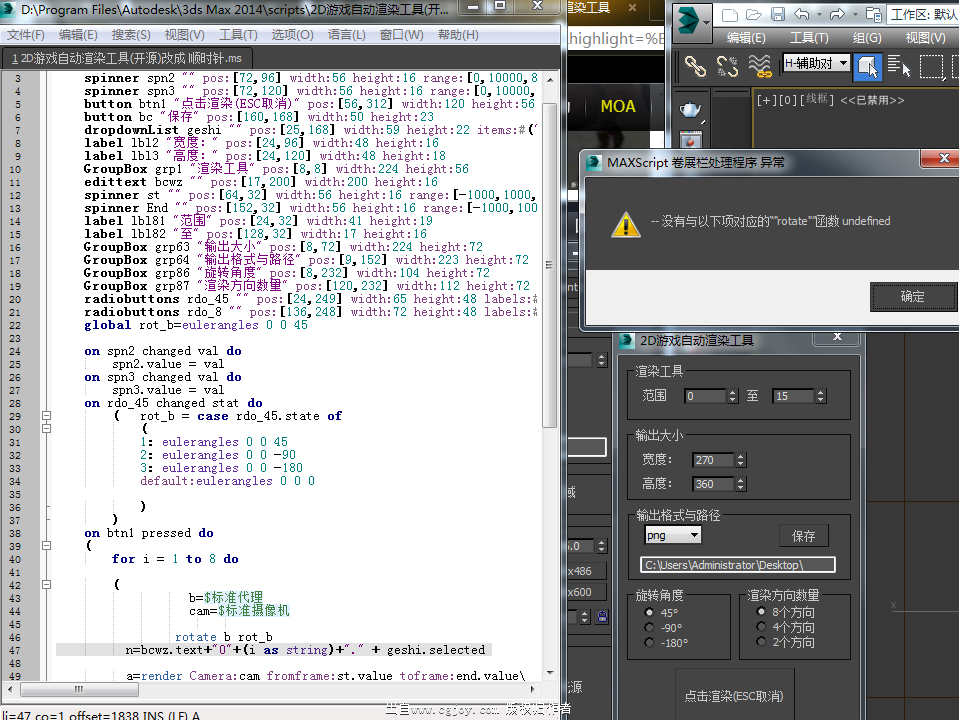This screenshot has height=720, width=959.
Task: Close the 2D游戏自动渲染工具 rollout window
Action: coord(837,337)
